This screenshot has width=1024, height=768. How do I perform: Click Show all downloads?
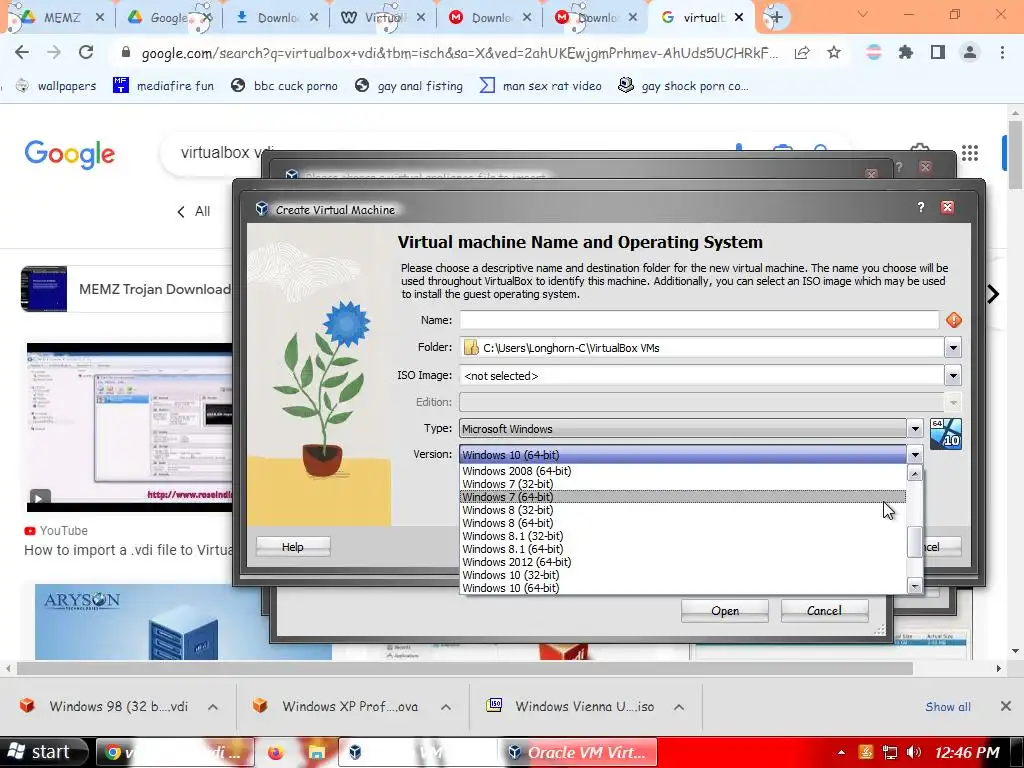(x=948, y=707)
